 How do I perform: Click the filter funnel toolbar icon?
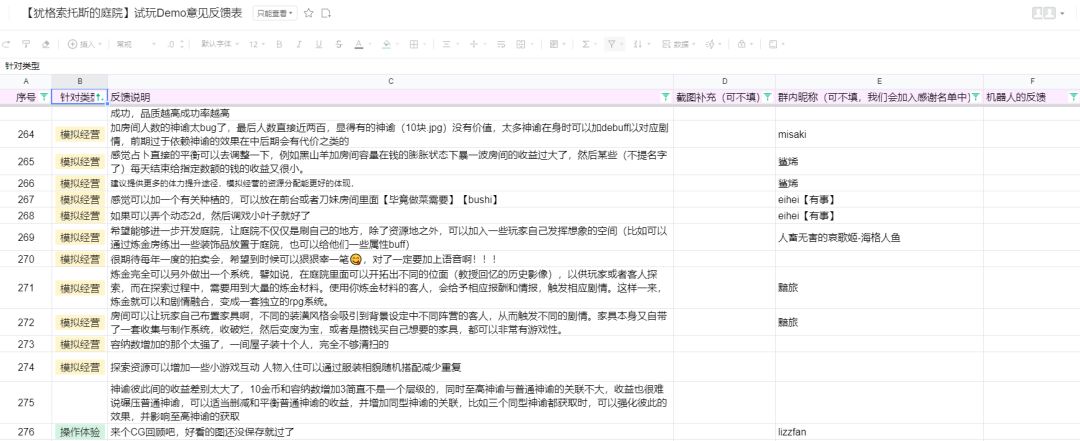611,44
